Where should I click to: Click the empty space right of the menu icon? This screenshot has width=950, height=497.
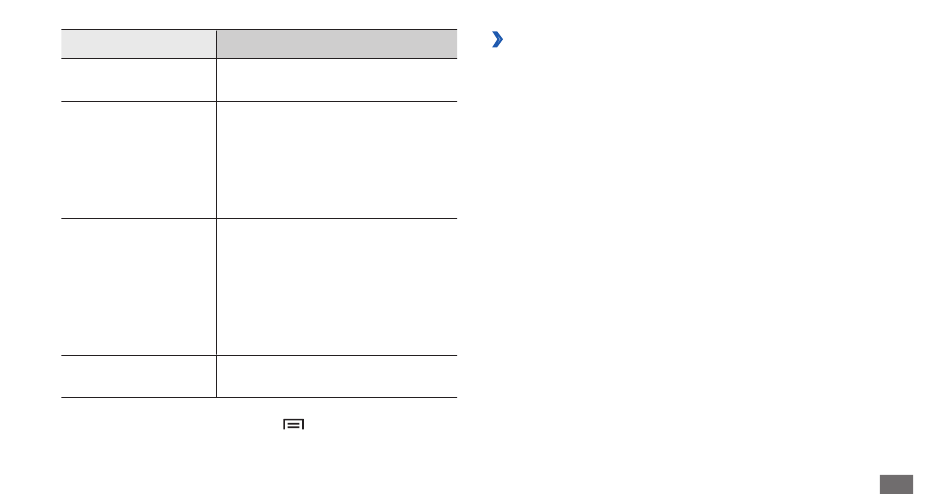point(382,424)
